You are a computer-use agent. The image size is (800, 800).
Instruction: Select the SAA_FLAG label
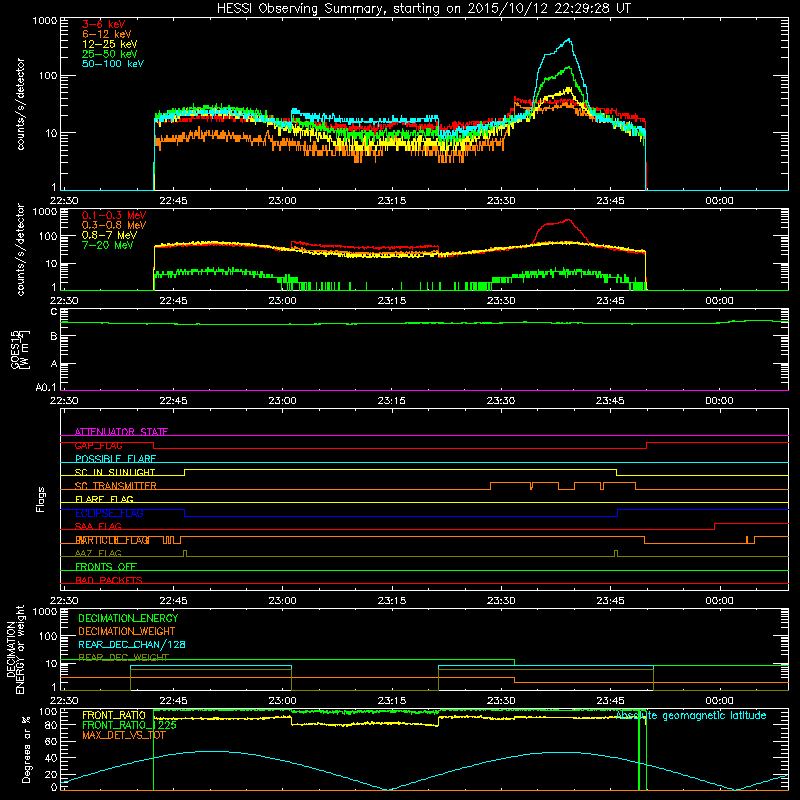coord(98,526)
